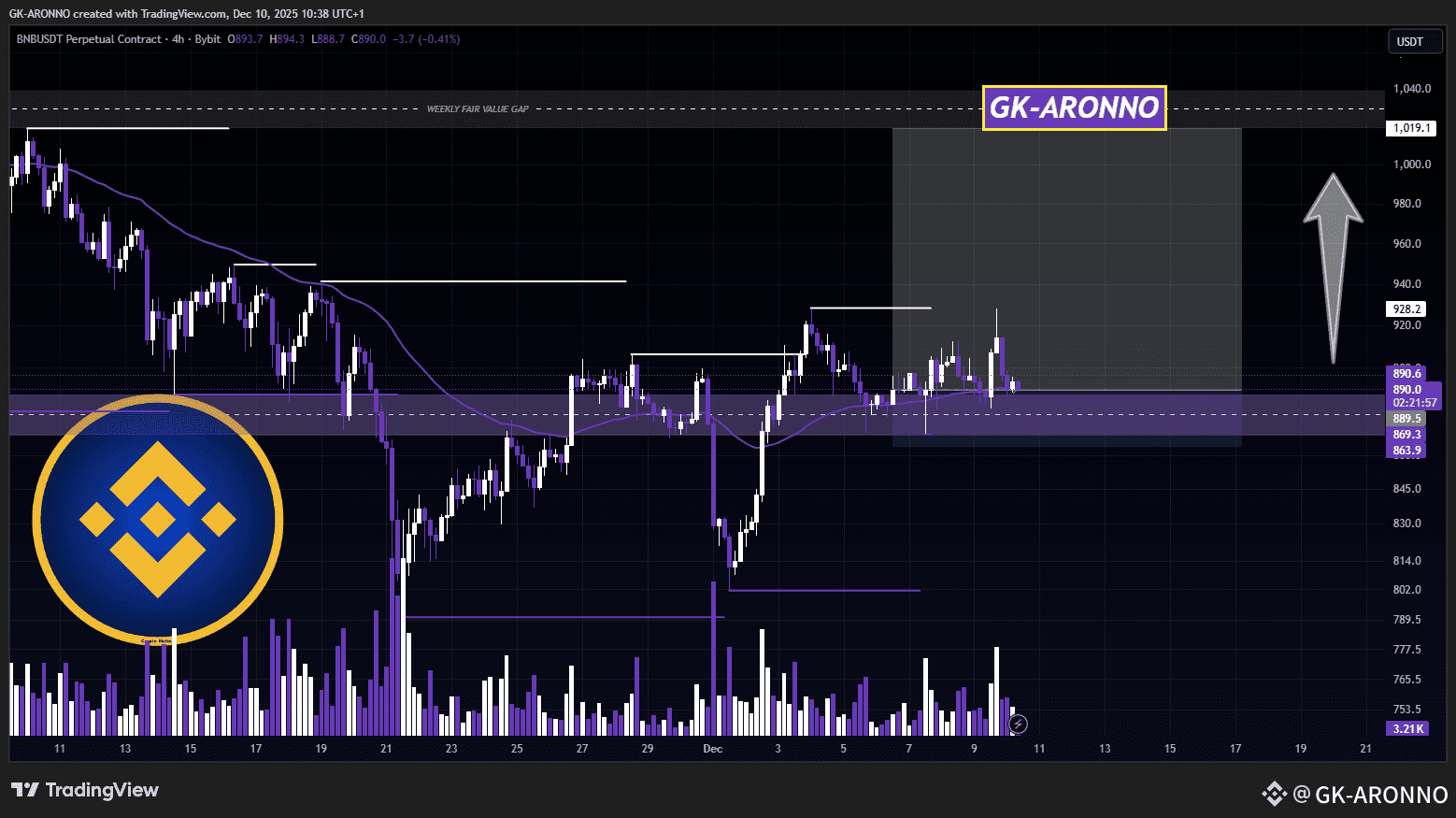Click the 960.0 price axis label
Viewport: 1456px width, 818px height.
pos(1407,244)
